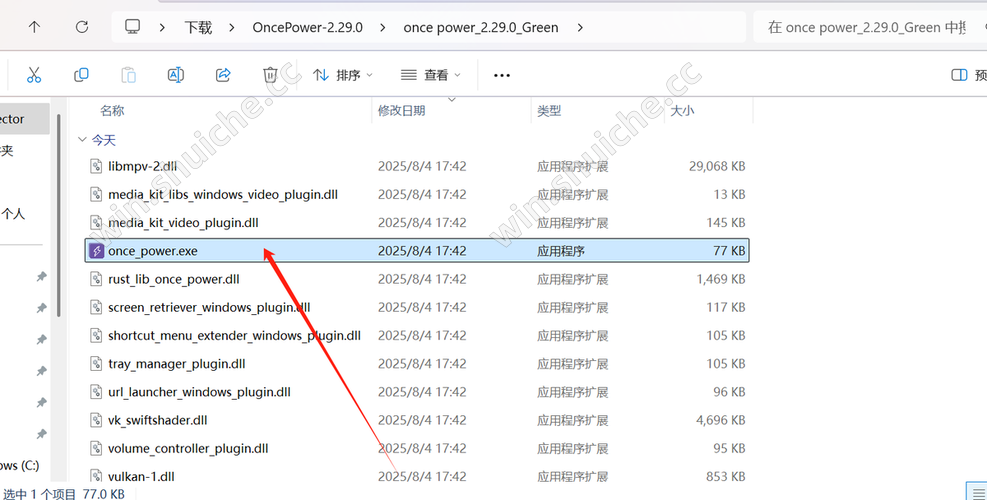Delete selected file with trash icon

(x=270, y=75)
